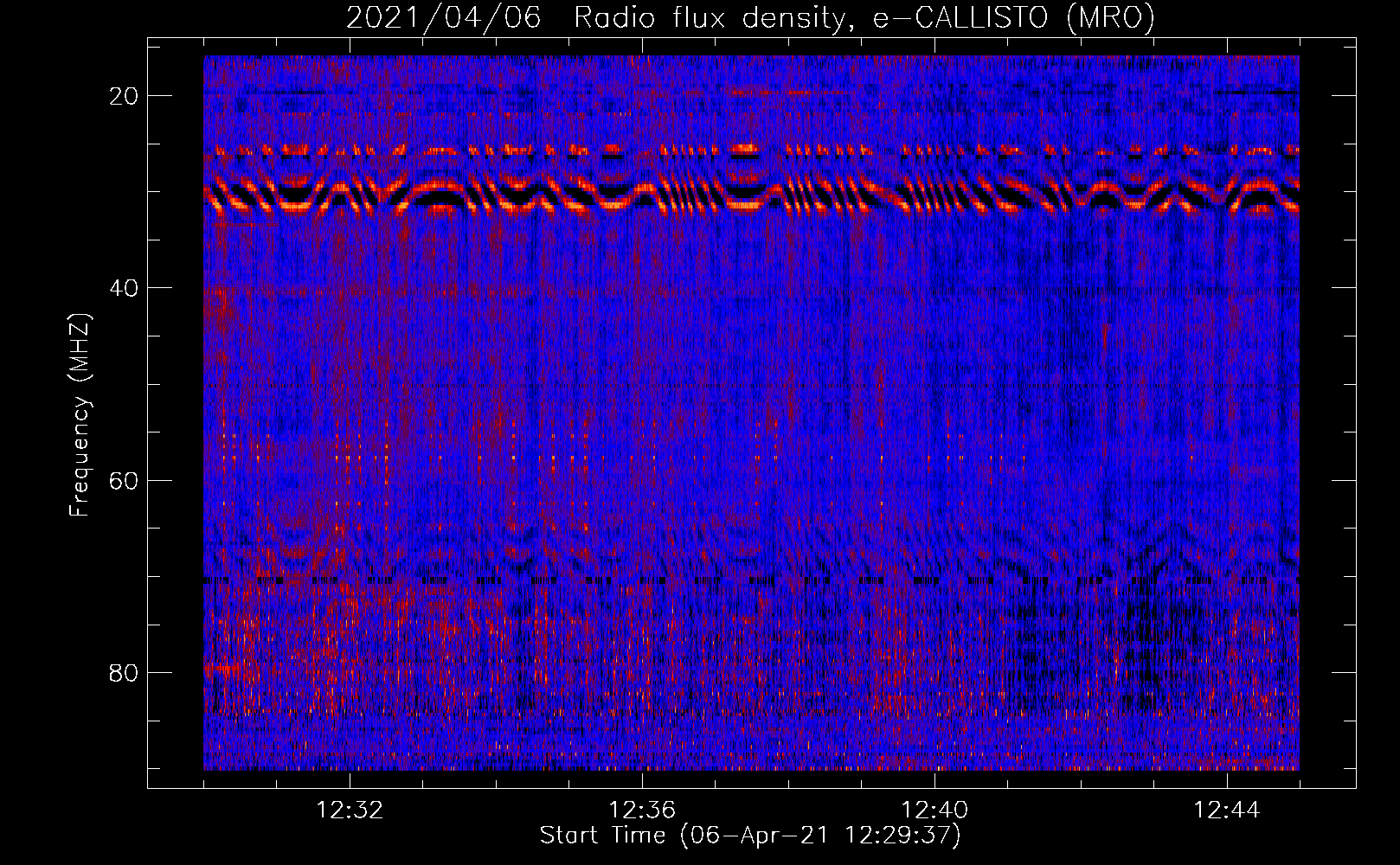Click the "Frequency (MHZ)" axis label
The width and height of the screenshot is (1400, 865).
coord(80,415)
